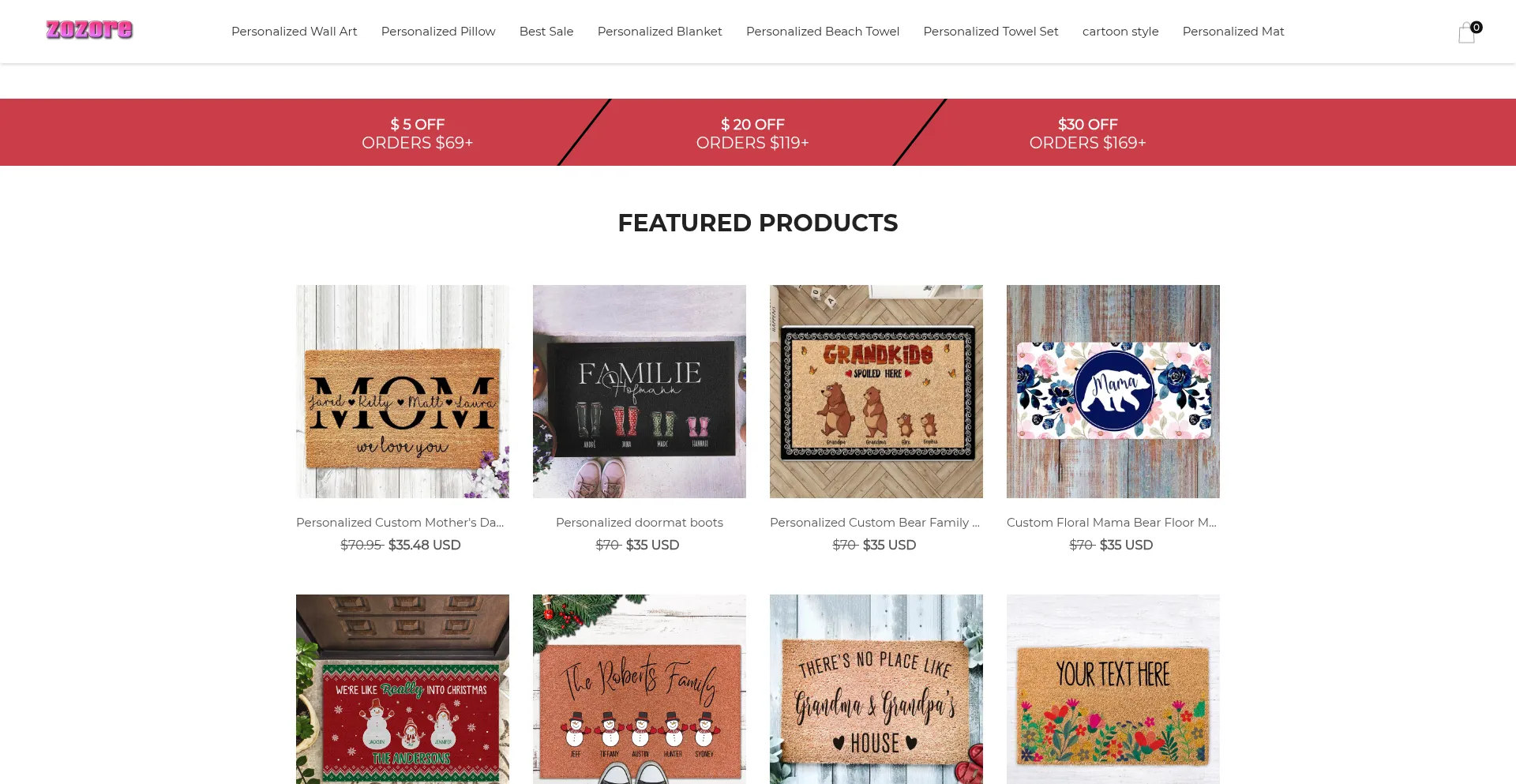Screen dimensions: 1516x784
Task: Open Custom Floral Mama Bear Floor title
Action: [1112, 523]
